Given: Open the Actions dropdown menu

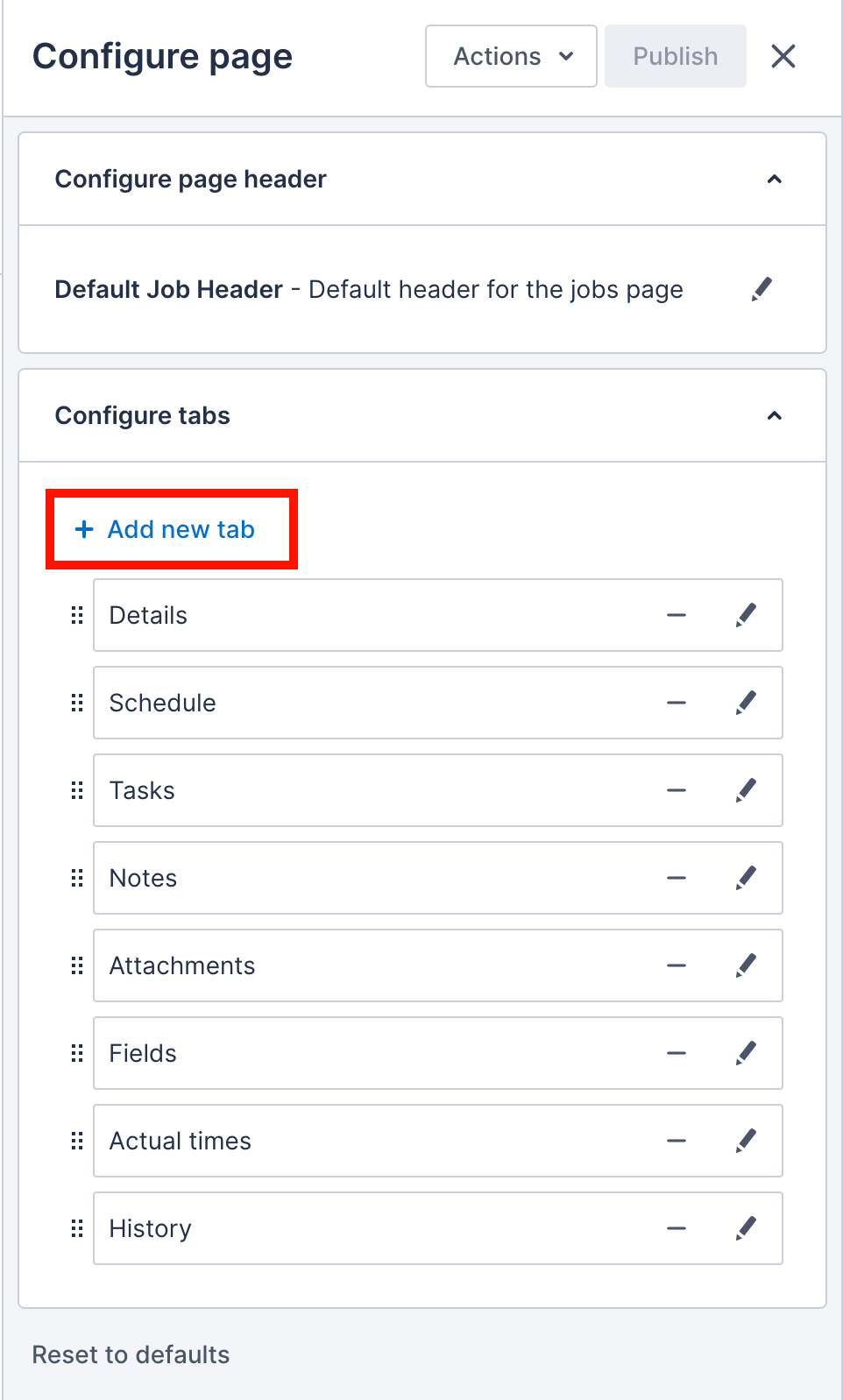Looking at the screenshot, I should (x=510, y=56).
